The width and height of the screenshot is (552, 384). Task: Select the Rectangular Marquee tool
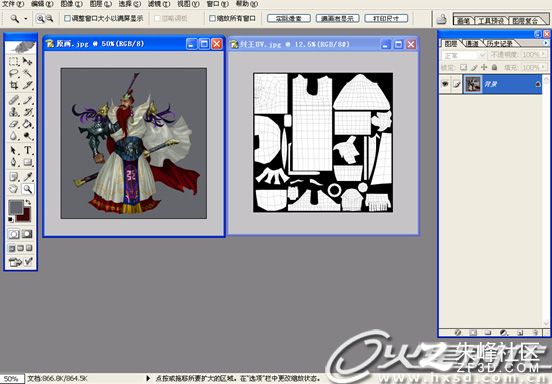(x=13, y=62)
